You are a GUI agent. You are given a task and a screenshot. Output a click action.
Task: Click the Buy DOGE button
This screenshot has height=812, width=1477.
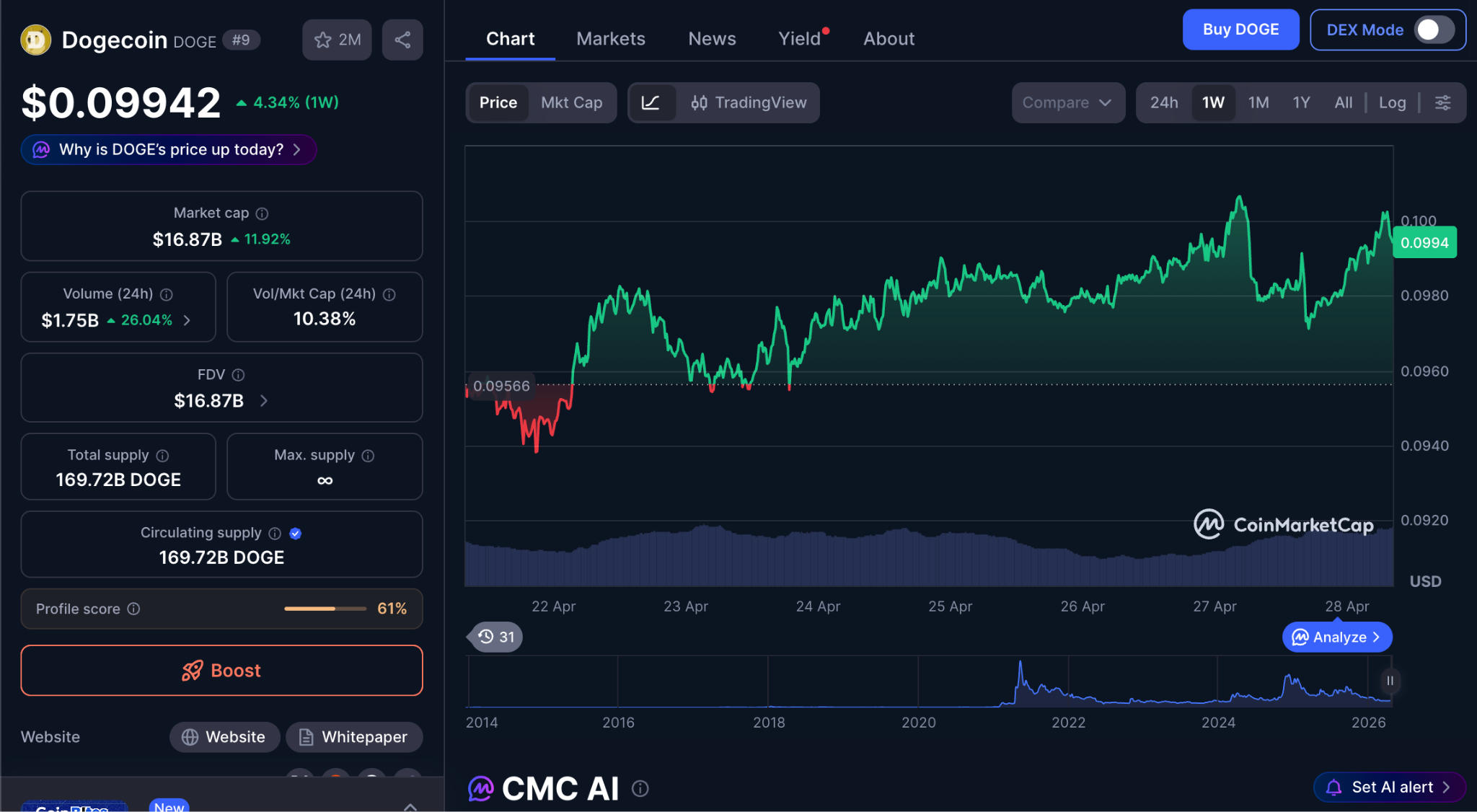[x=1240, y=30]
